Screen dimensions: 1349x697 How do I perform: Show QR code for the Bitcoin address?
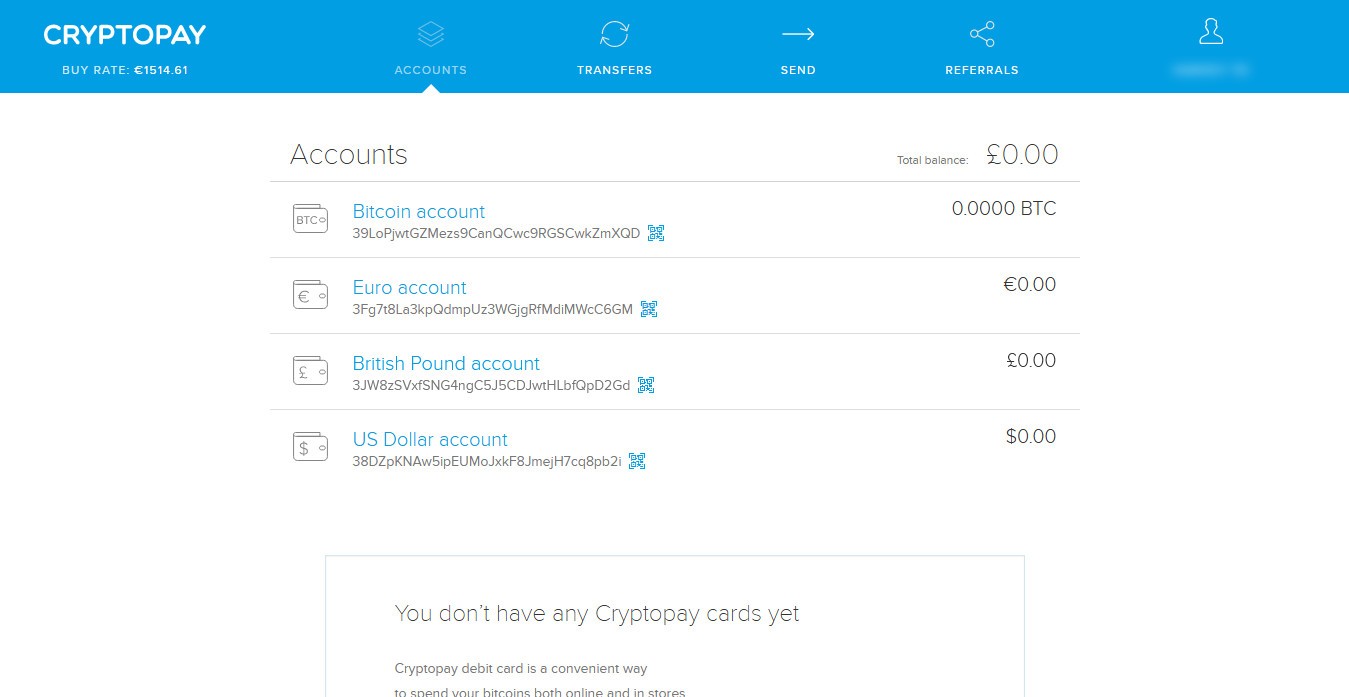click(656, 232)
